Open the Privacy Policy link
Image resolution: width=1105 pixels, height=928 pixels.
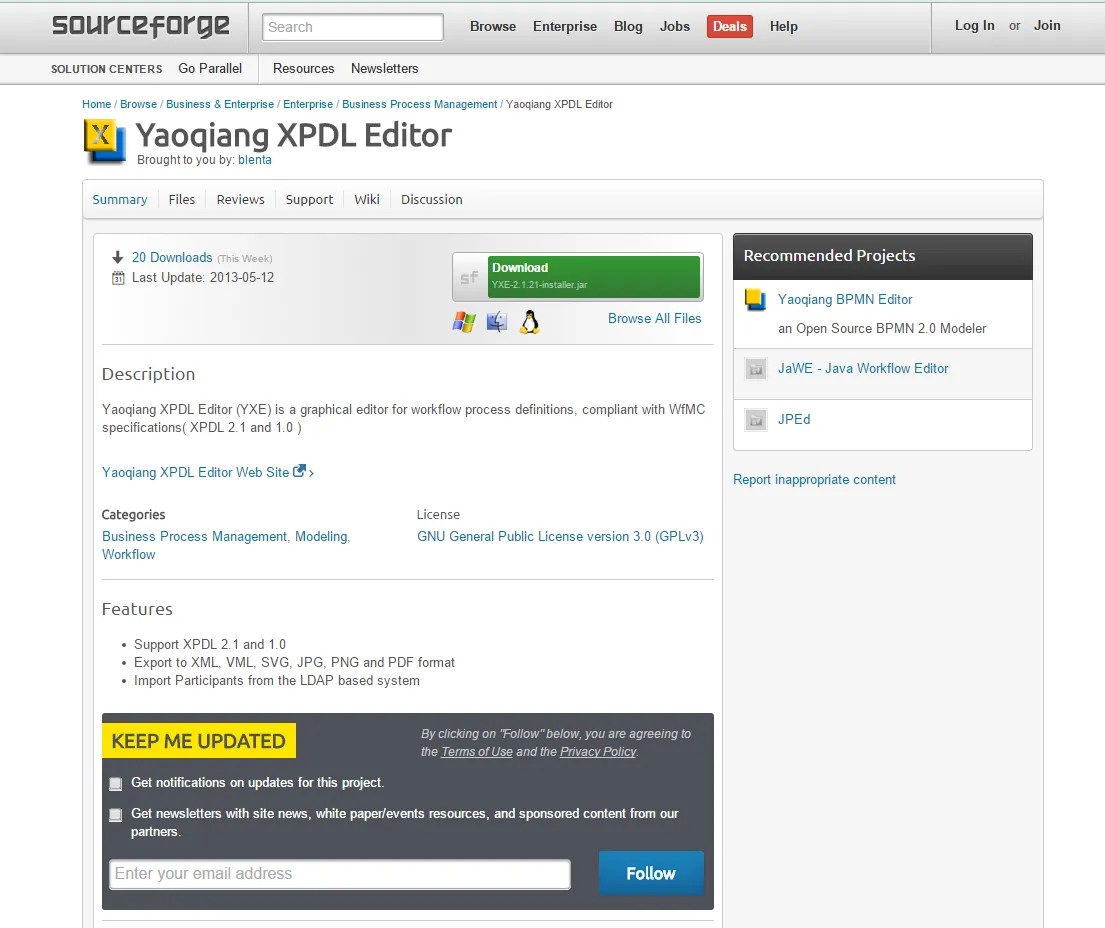tap(598, 752)
